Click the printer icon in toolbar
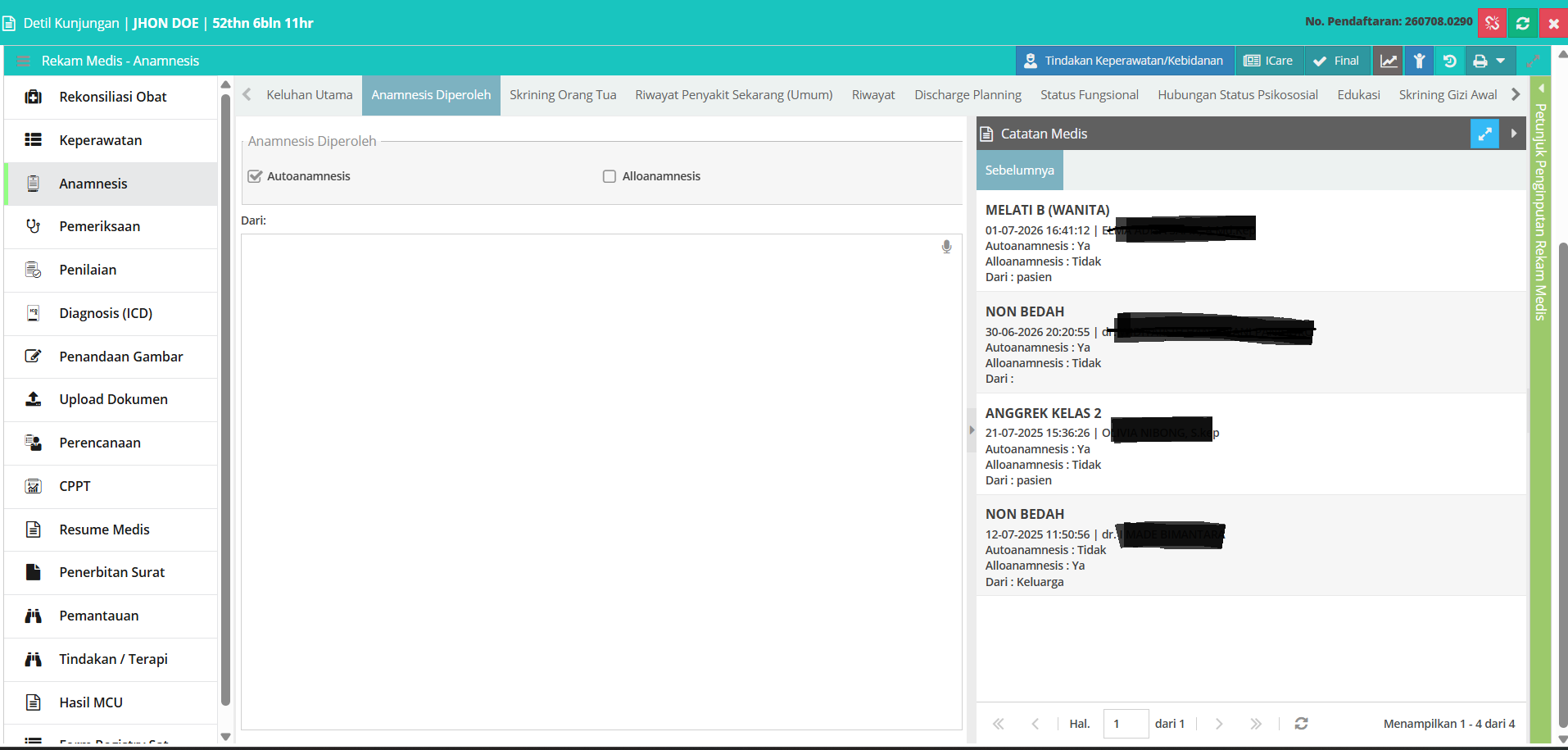This screenshot has height=750, width=1568. coord(1480,61)
